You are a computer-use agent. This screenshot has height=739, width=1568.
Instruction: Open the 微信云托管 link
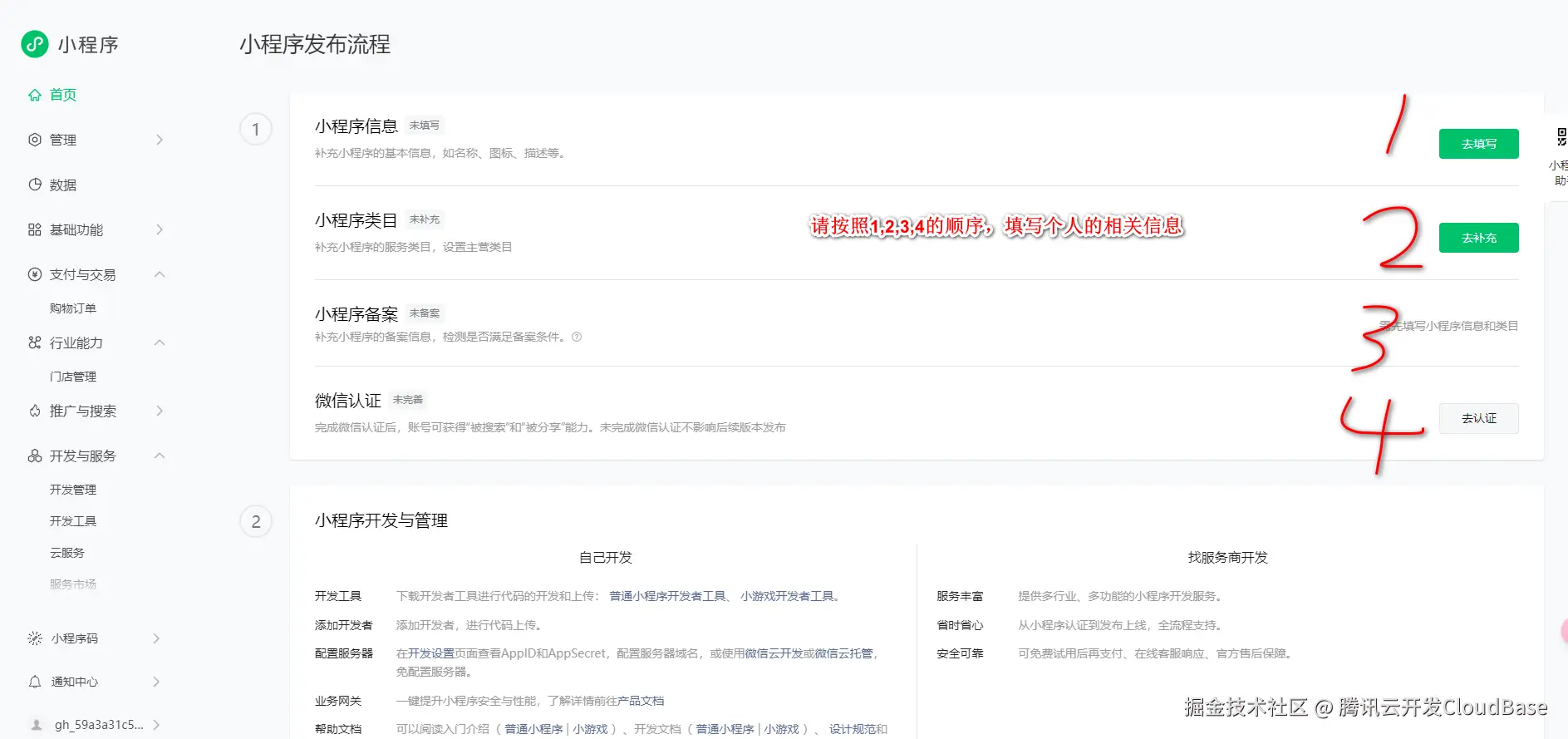843,653
